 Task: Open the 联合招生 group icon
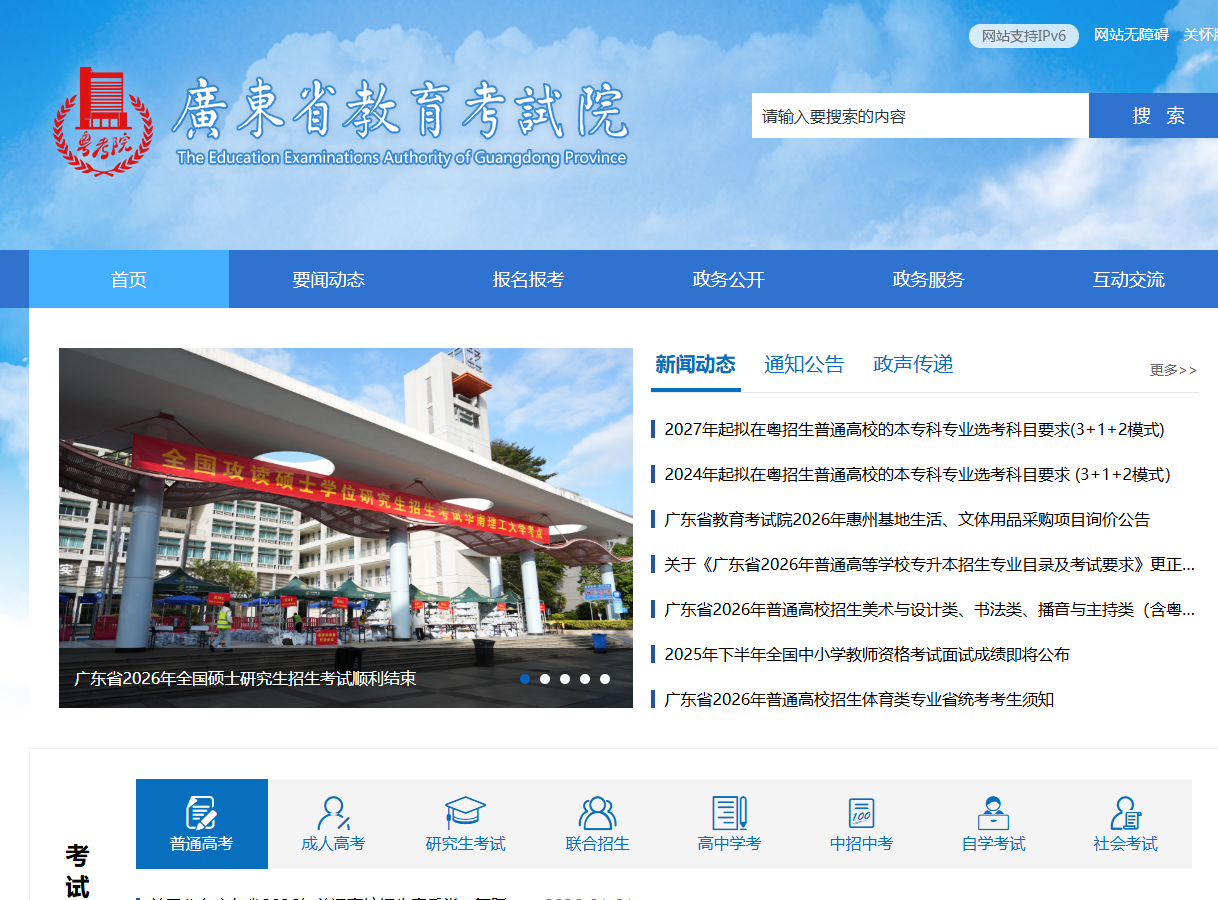coord(597,812)
